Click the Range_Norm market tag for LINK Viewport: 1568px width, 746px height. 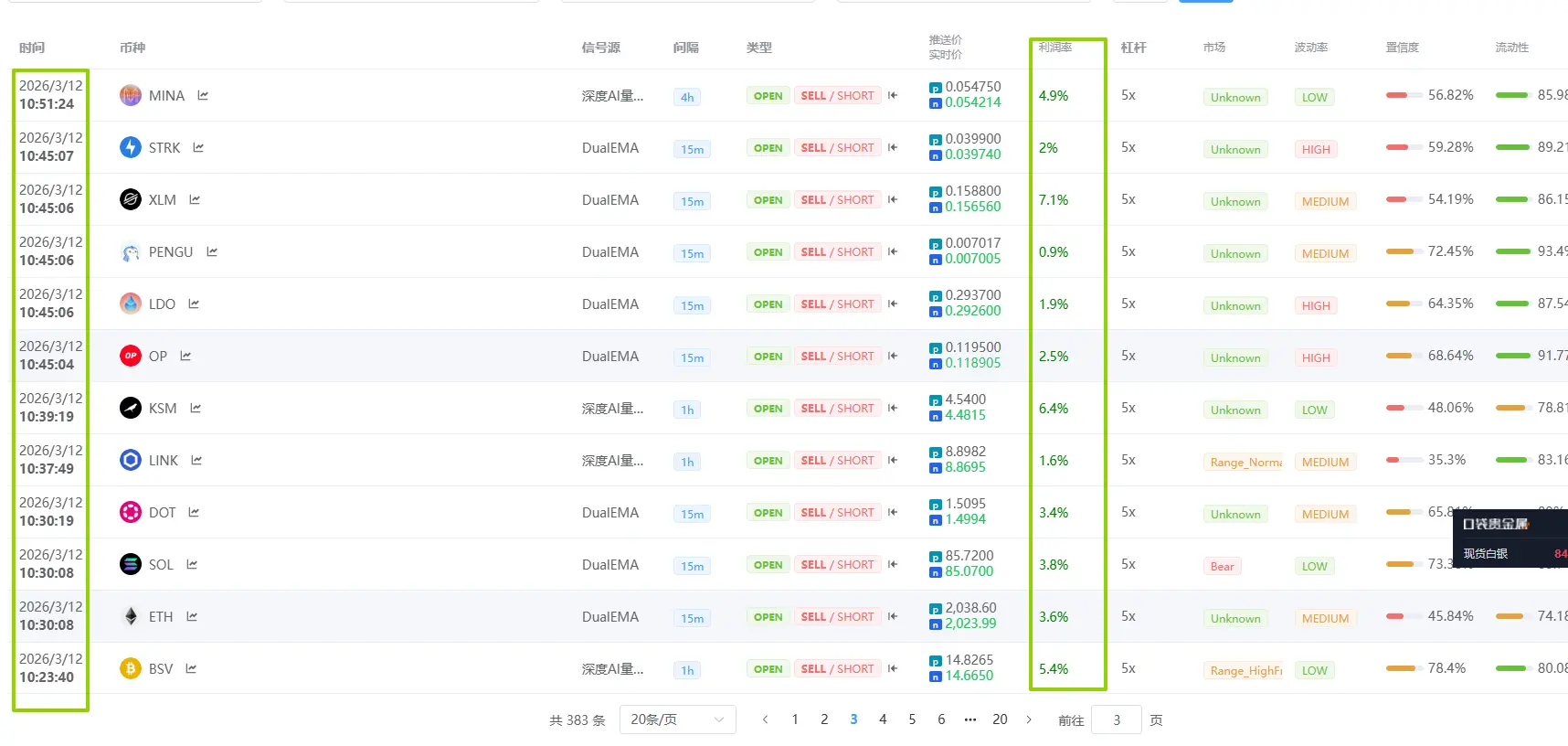point(1245,462)
